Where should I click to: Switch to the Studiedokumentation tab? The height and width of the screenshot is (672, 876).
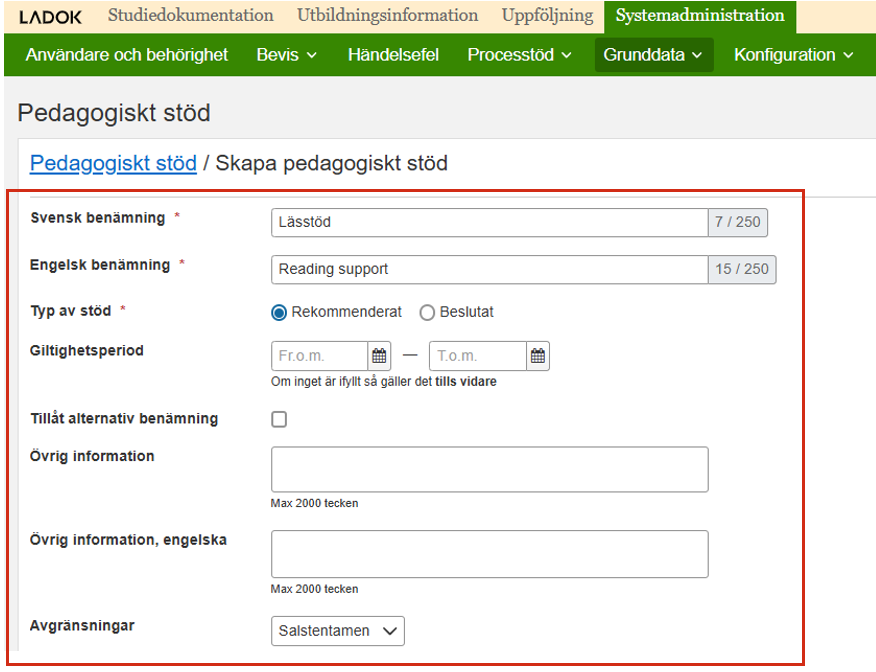coord(191,16)
